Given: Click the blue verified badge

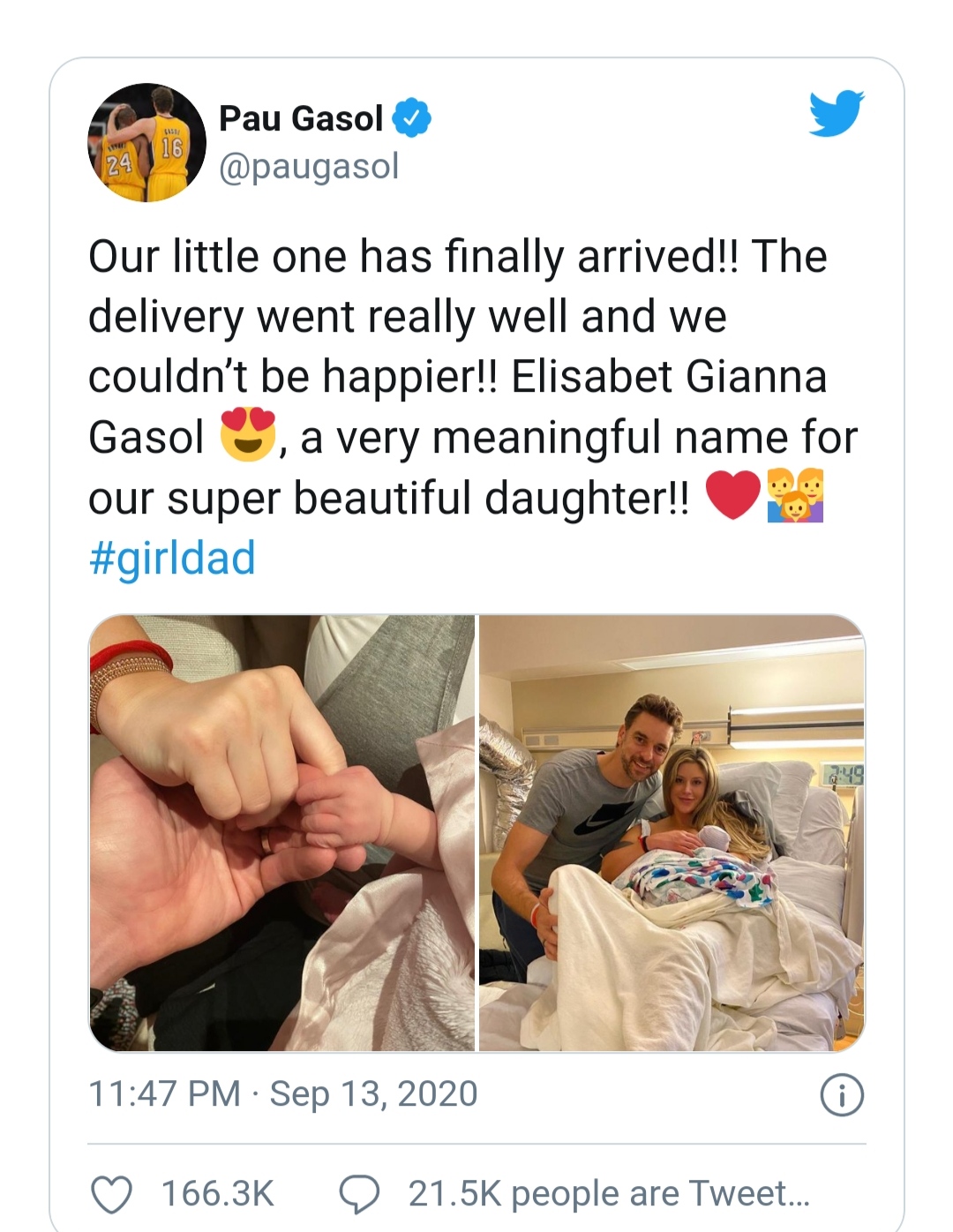Looking at the screenshot, I should coord(411,118).
